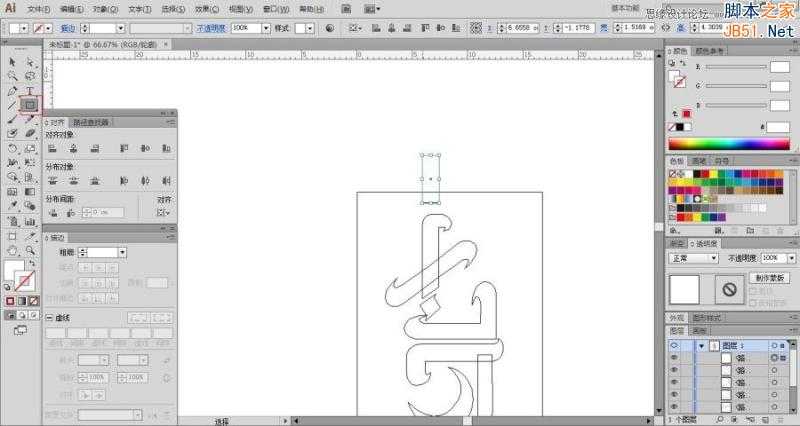
Task: Select the Hand tool
Action: pos(12,250)
